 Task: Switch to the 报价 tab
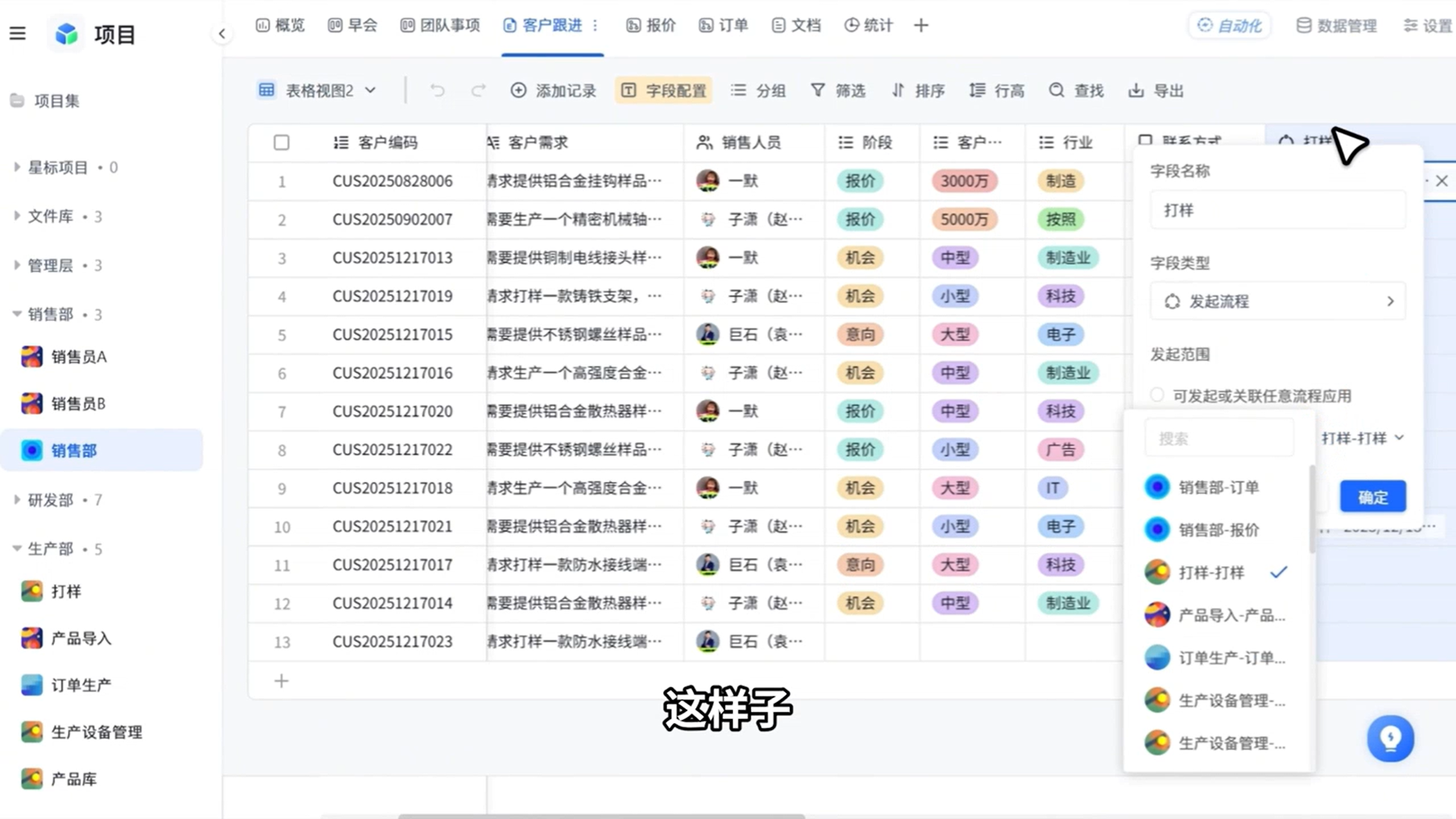651,26
